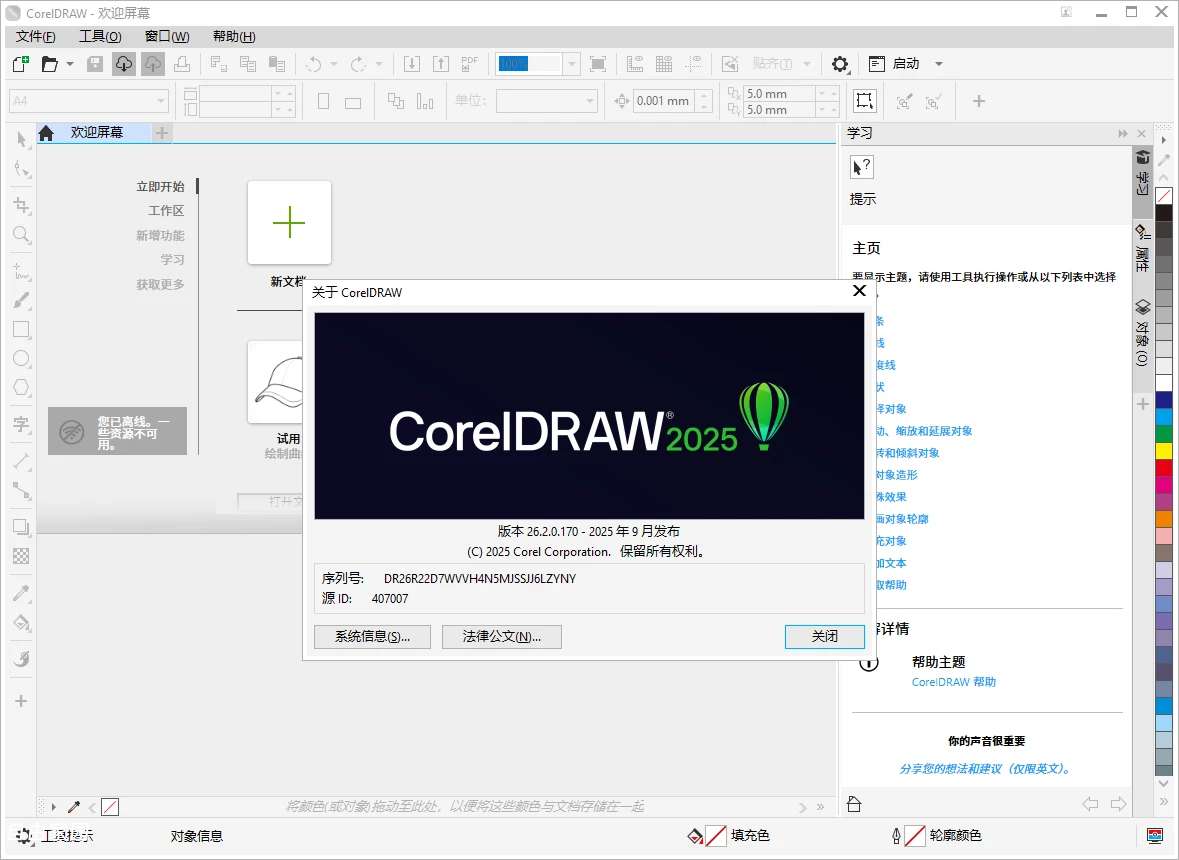Click the new document plus thumbnail

point(289,223)
